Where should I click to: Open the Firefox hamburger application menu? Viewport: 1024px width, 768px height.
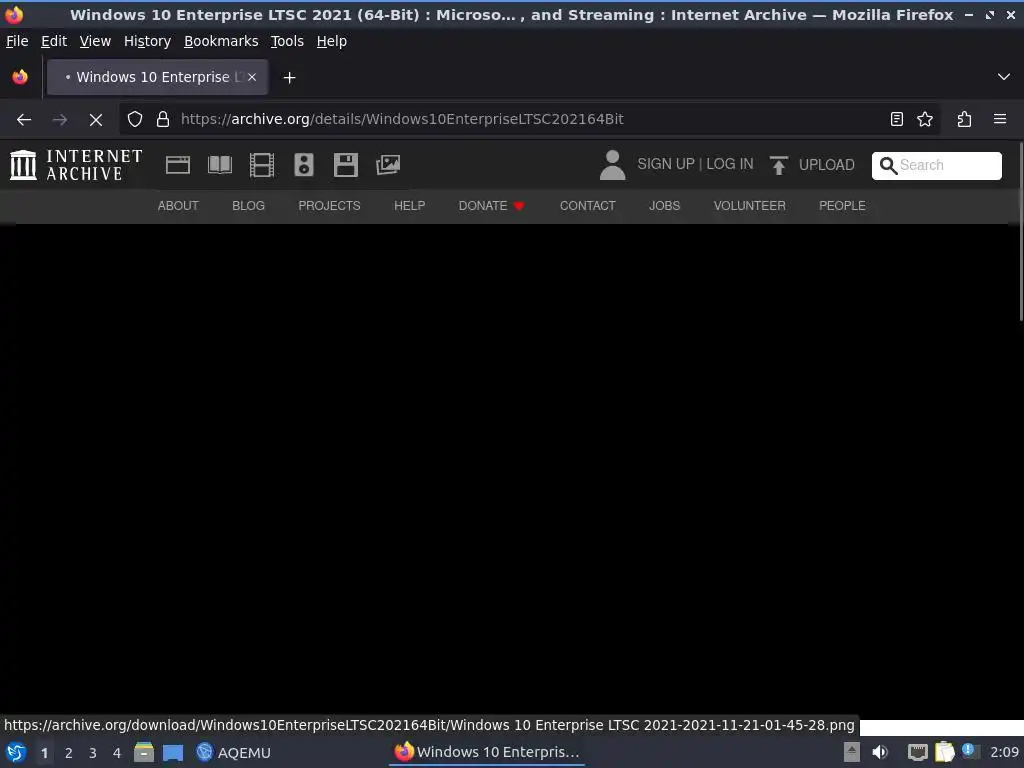pyautogui.click(x=1000, y=120)
